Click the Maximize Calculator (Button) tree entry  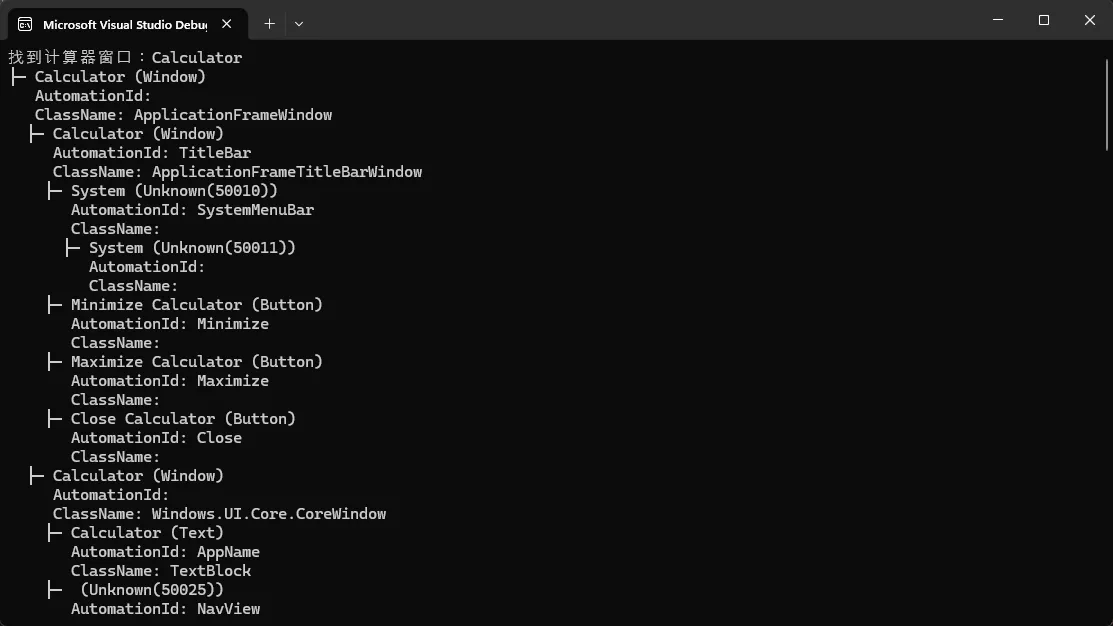pyautogui.click(x=197, y=362)
